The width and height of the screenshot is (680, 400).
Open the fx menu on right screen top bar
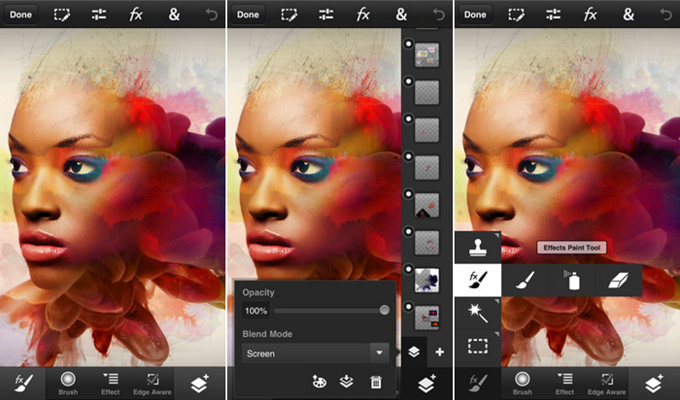pyautogui.click(x=591, y=15)
